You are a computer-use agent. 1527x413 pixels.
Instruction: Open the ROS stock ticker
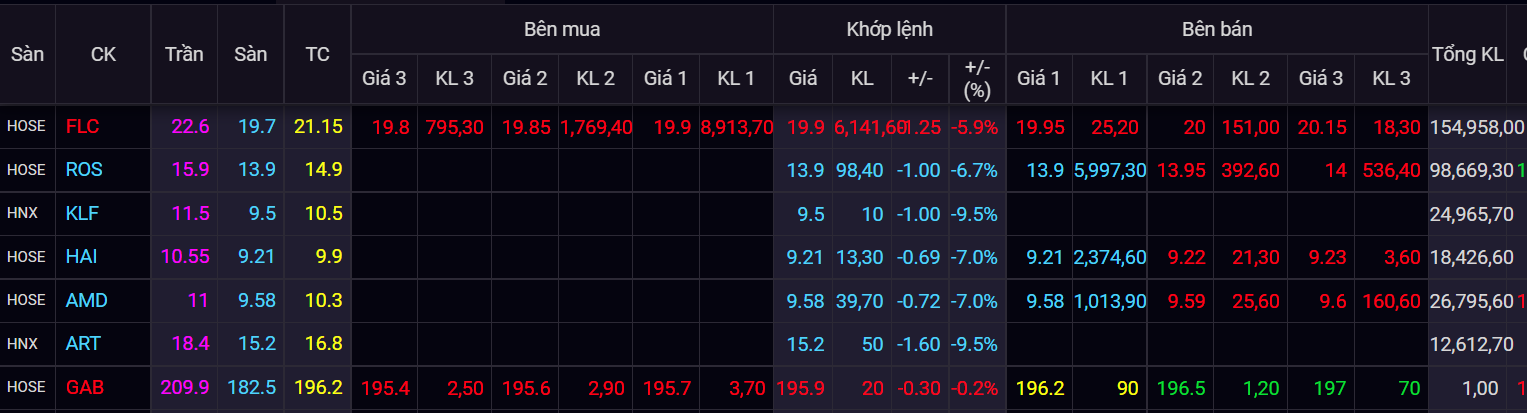84,170
